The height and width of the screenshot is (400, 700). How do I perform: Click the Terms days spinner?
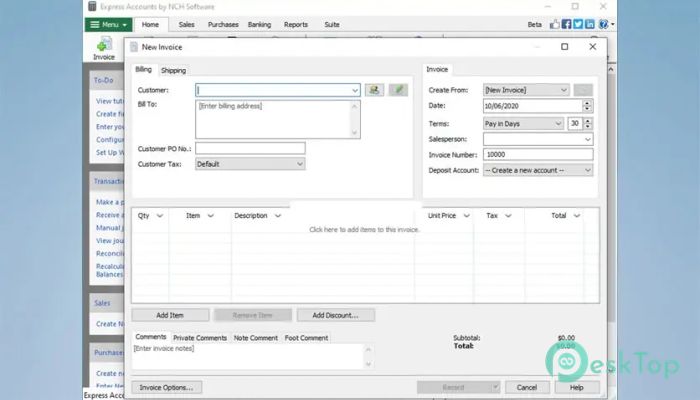tap(588, 124)
